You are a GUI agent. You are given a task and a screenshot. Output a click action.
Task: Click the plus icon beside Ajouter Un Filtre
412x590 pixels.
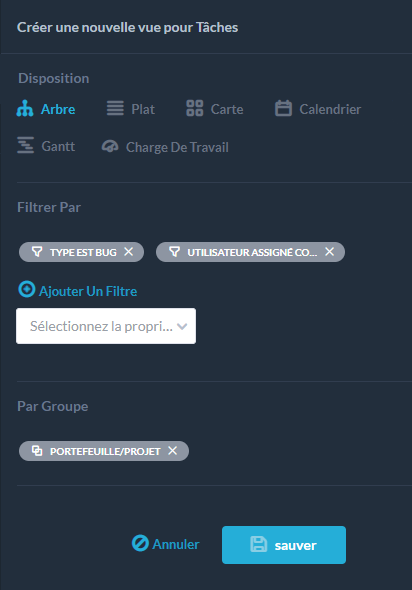pyautogui.click(x=27, y=289)
